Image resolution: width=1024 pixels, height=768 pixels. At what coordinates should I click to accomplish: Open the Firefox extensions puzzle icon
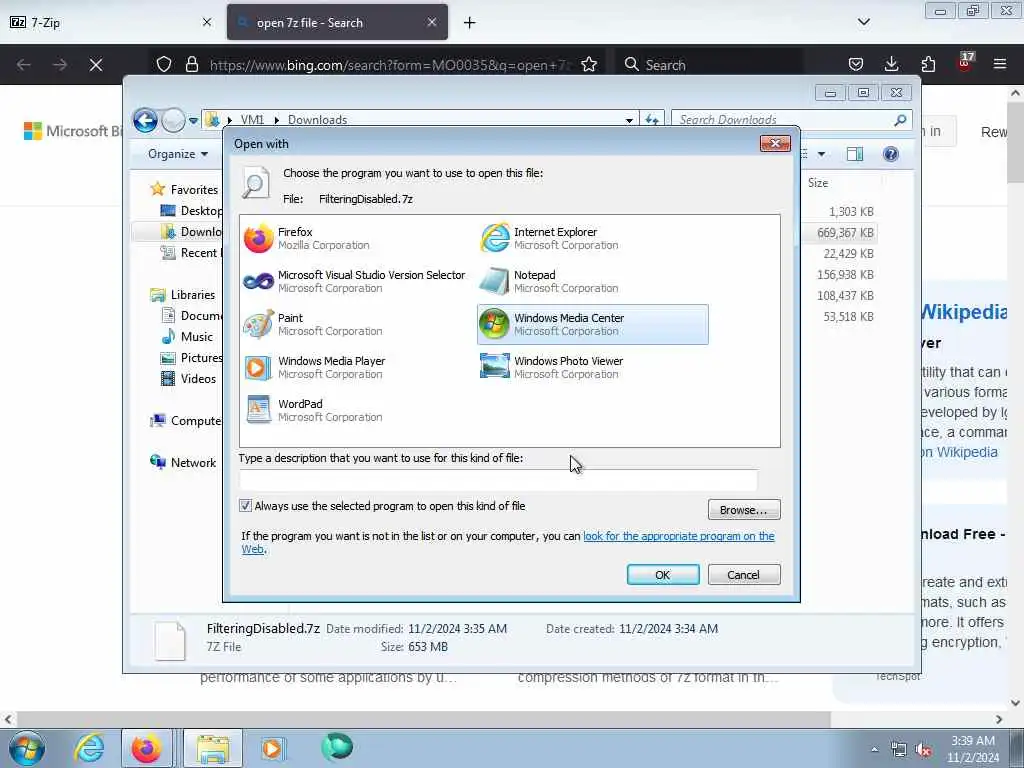point(928,64)
